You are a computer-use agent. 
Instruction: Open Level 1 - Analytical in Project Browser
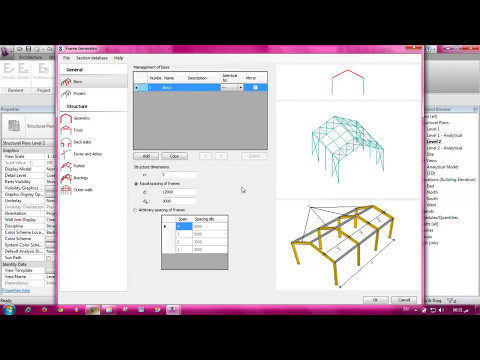tap(444, 135)
